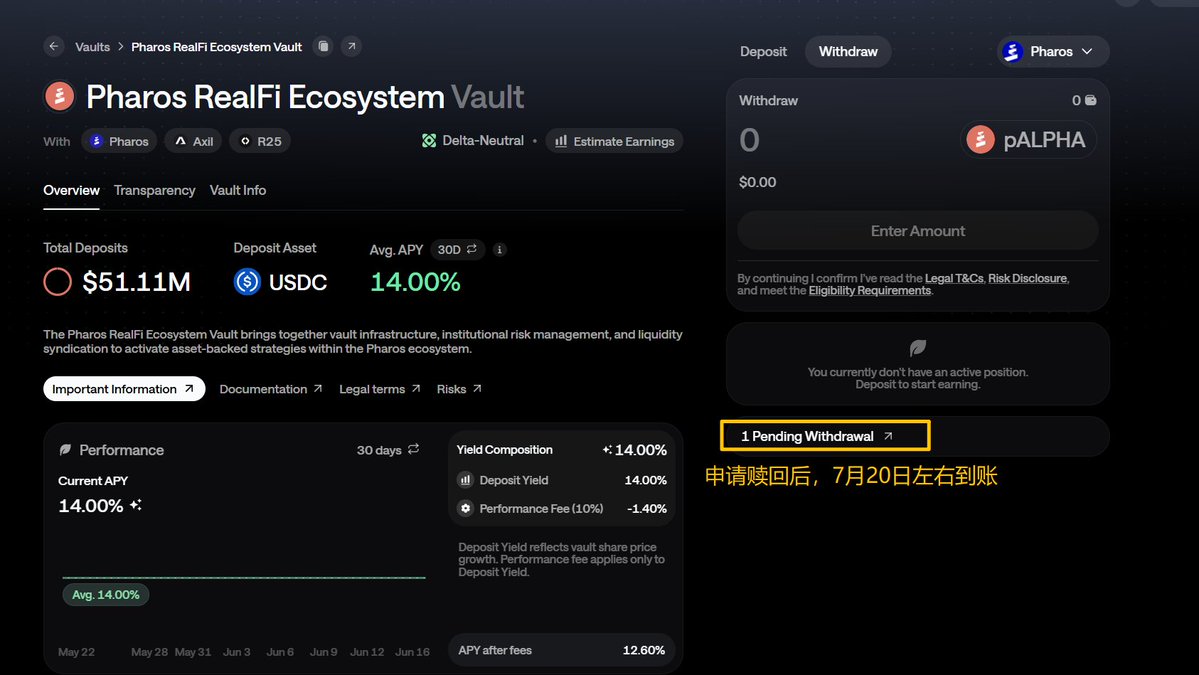
Task: Open the Transparency tab
Action: pyautogui.click(x=154, y=190)
